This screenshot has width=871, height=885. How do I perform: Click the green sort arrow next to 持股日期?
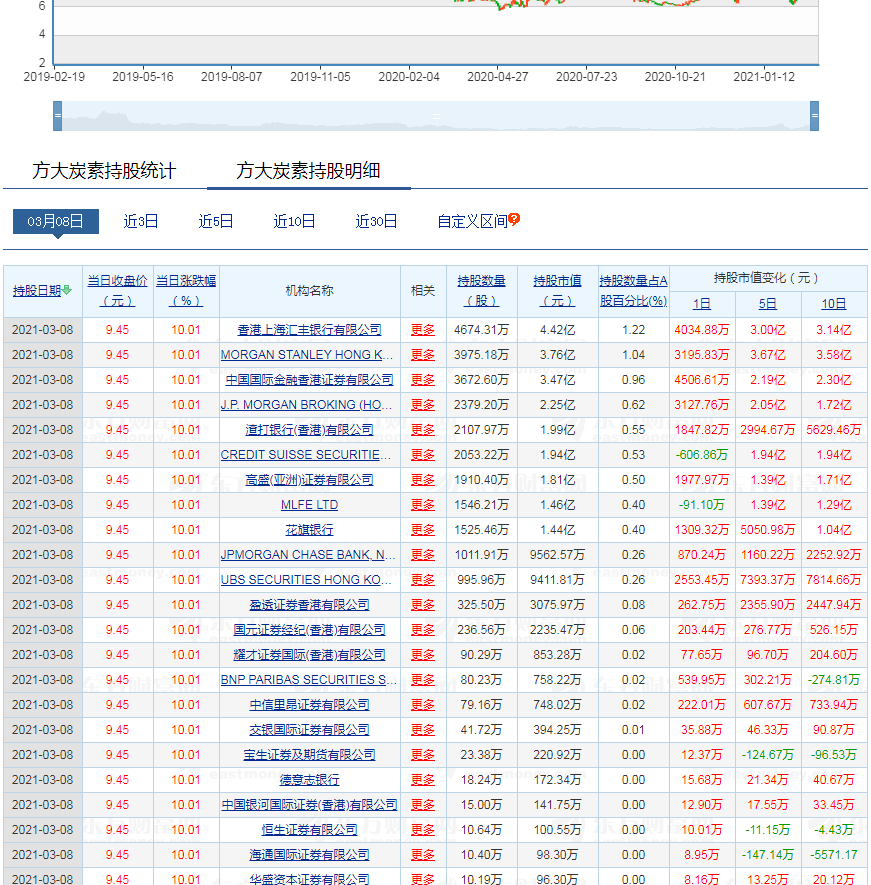pos(67,290)
